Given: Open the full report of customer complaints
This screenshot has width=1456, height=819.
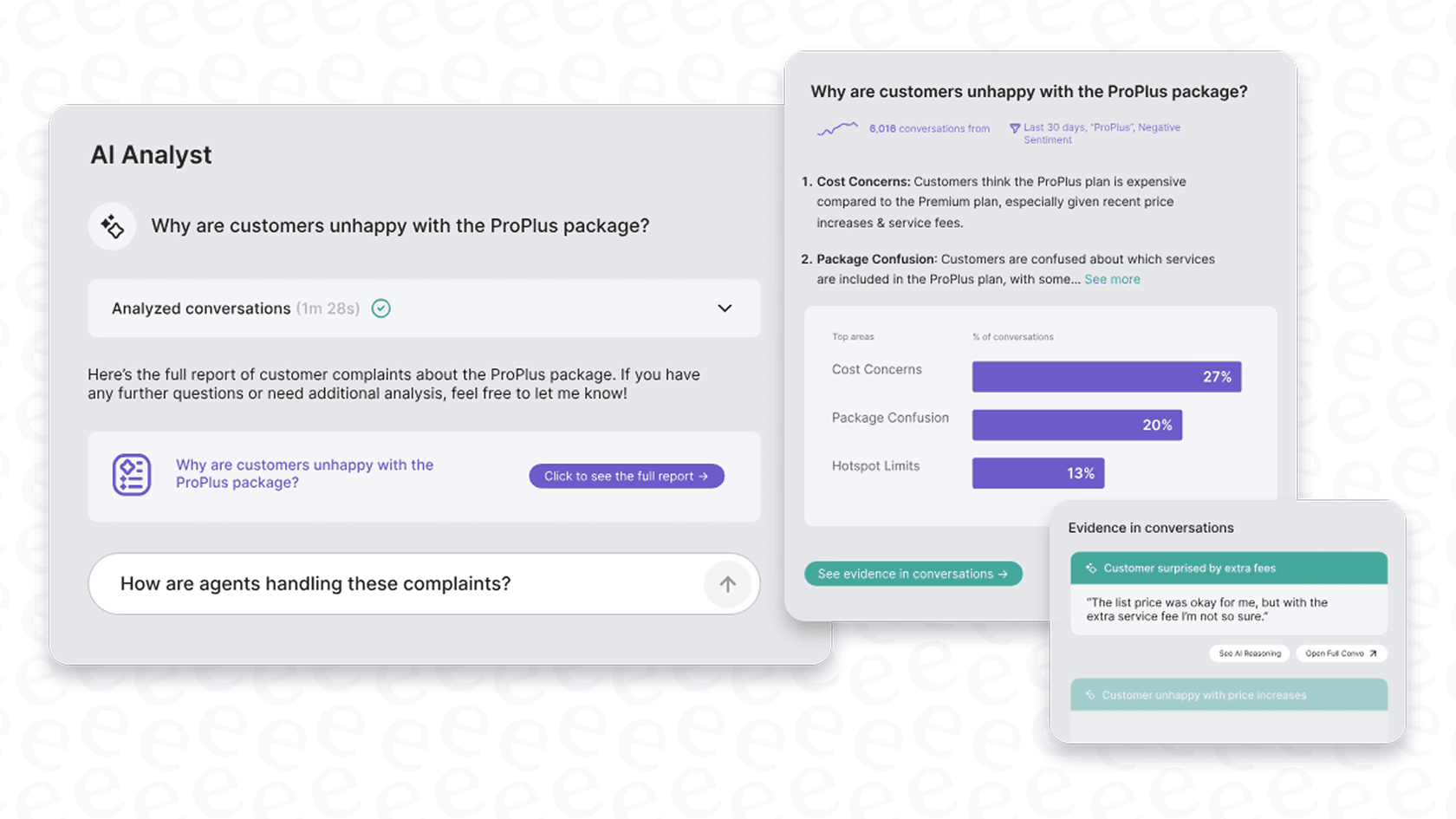Looking at the screenshot, I should point(626,475).
